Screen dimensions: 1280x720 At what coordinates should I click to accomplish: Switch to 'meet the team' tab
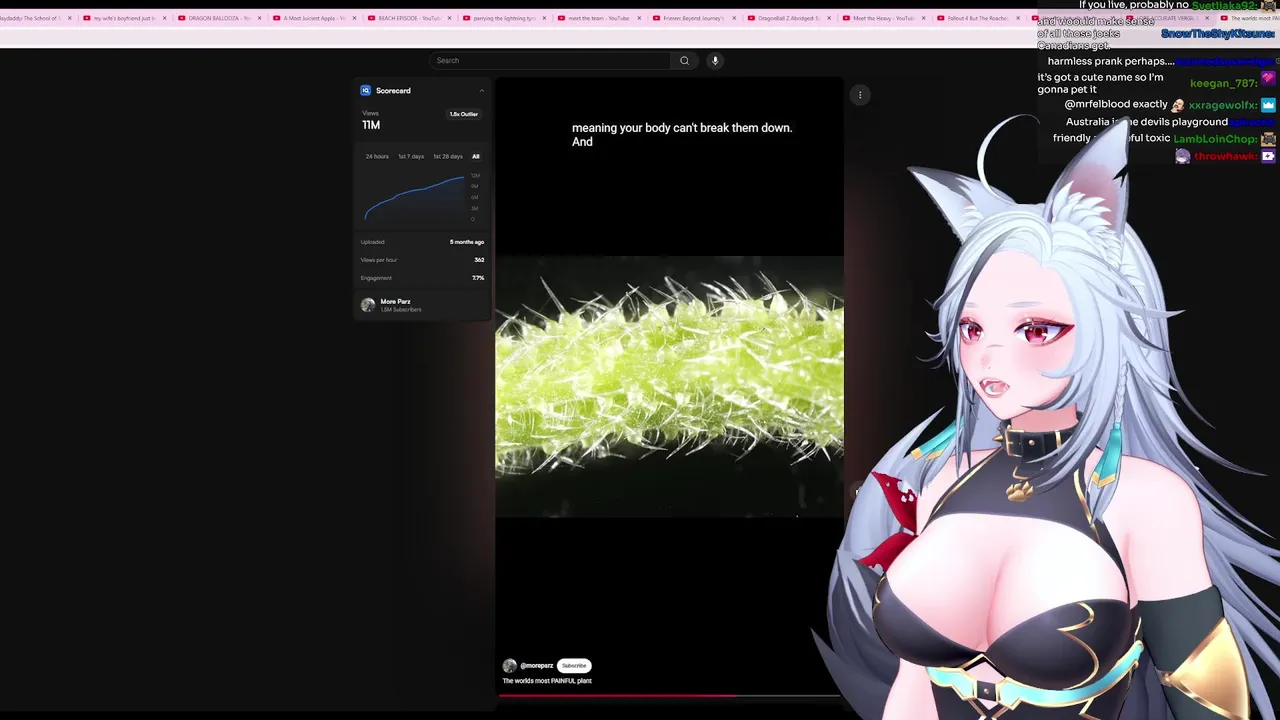click(x=599, y=18)
